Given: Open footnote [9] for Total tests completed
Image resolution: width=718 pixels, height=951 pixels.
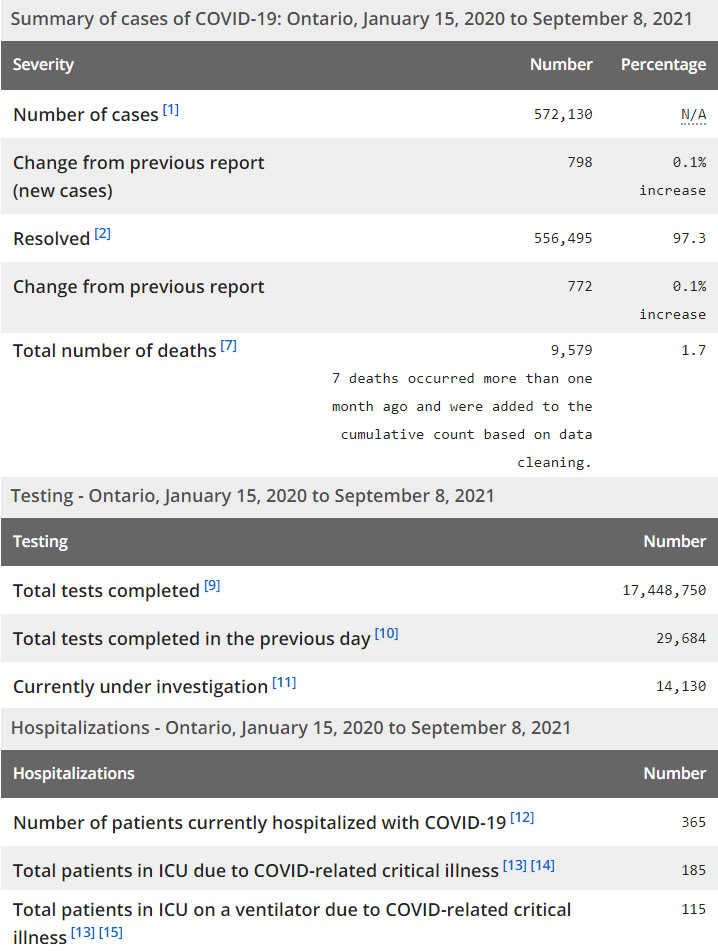Looking at the screenshot, I should point(212,586).
